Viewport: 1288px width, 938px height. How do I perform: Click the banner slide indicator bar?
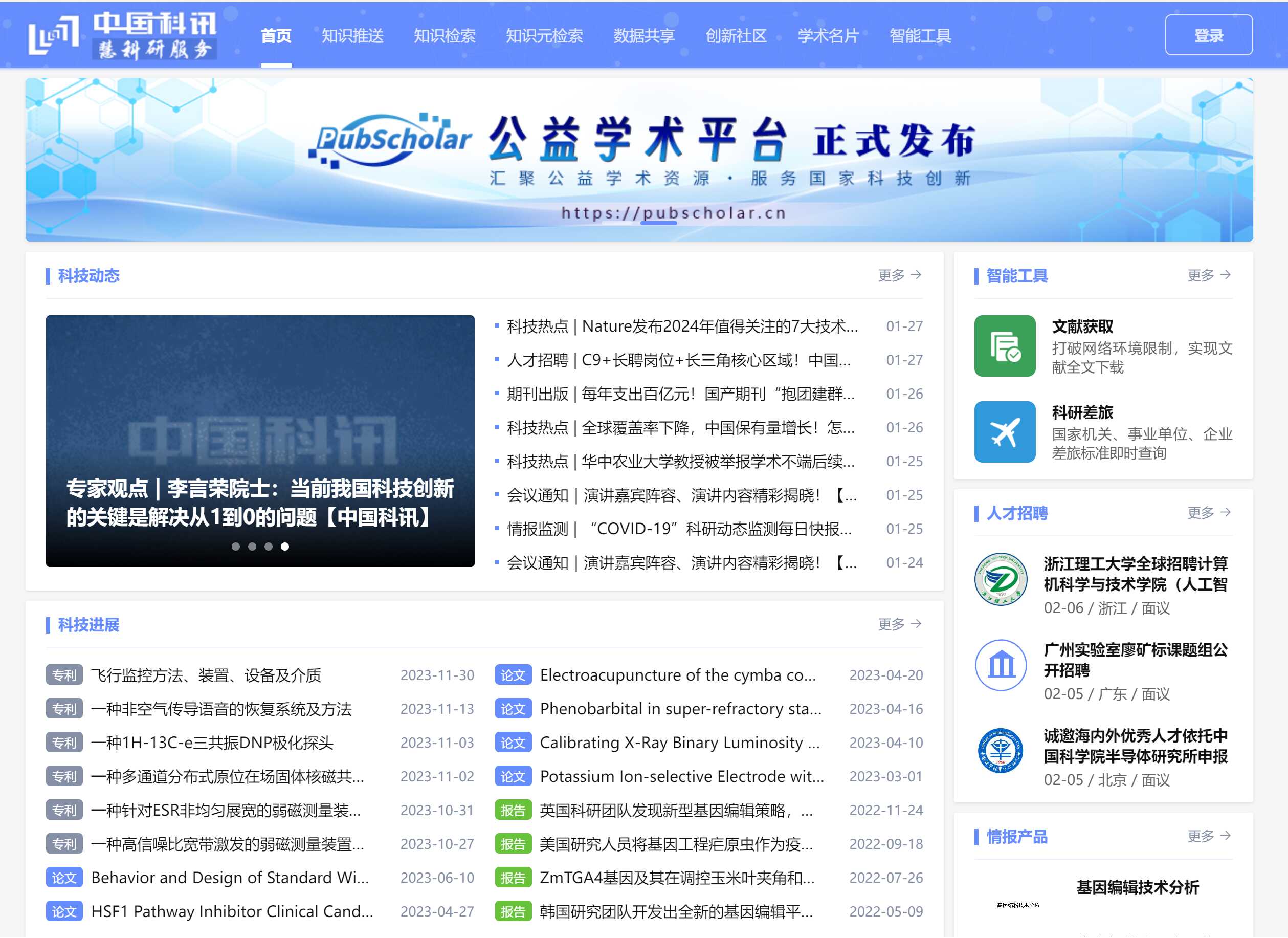[658, 223]
